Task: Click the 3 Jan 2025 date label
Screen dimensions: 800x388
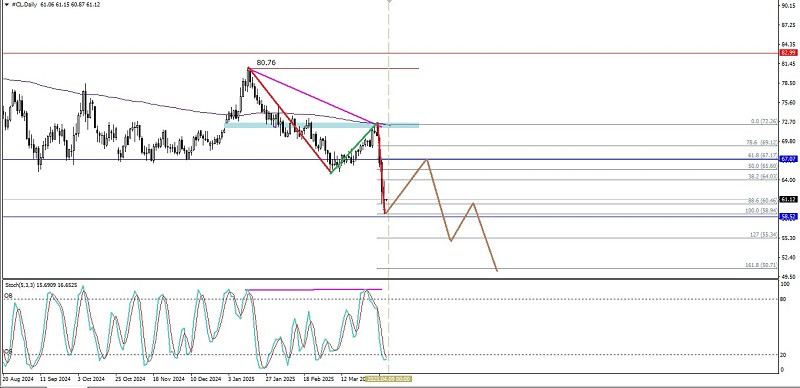Action: point(241,379)
